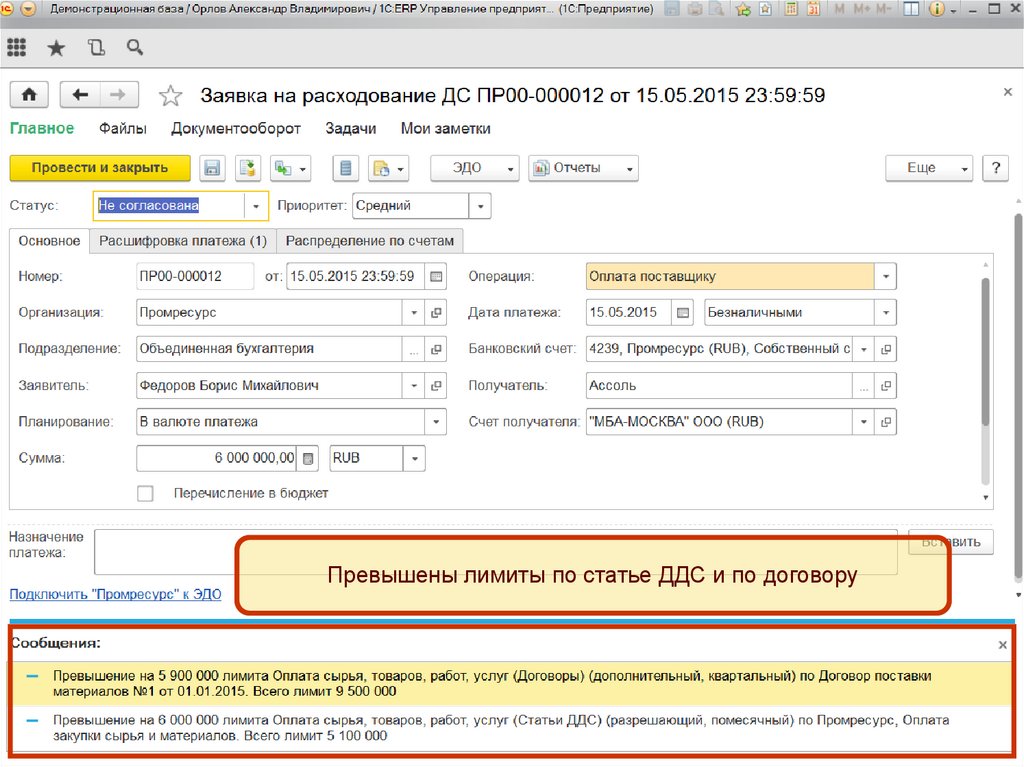Open the Счет получателя record icon
The image size is (1024, 767).
[x=886, y=422]
